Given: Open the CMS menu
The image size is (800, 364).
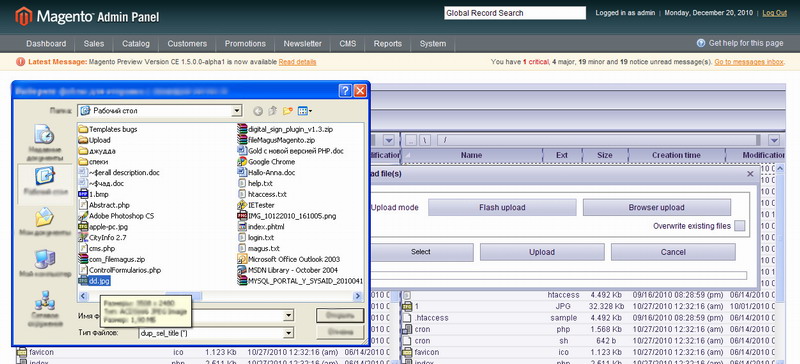Looking at the screenshot, I should tap(348, 44).
